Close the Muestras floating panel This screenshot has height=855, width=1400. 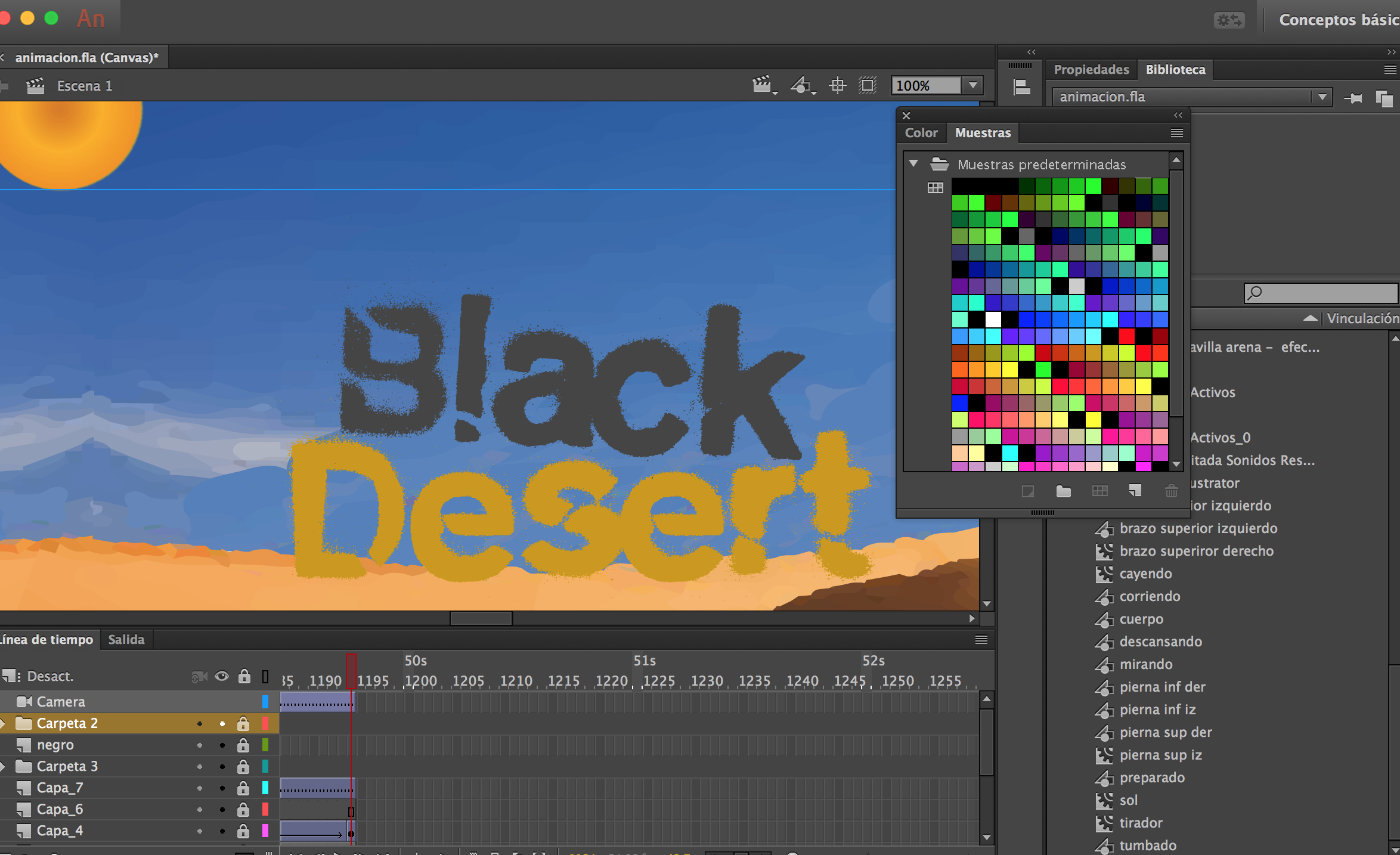[x=906, y=116]
